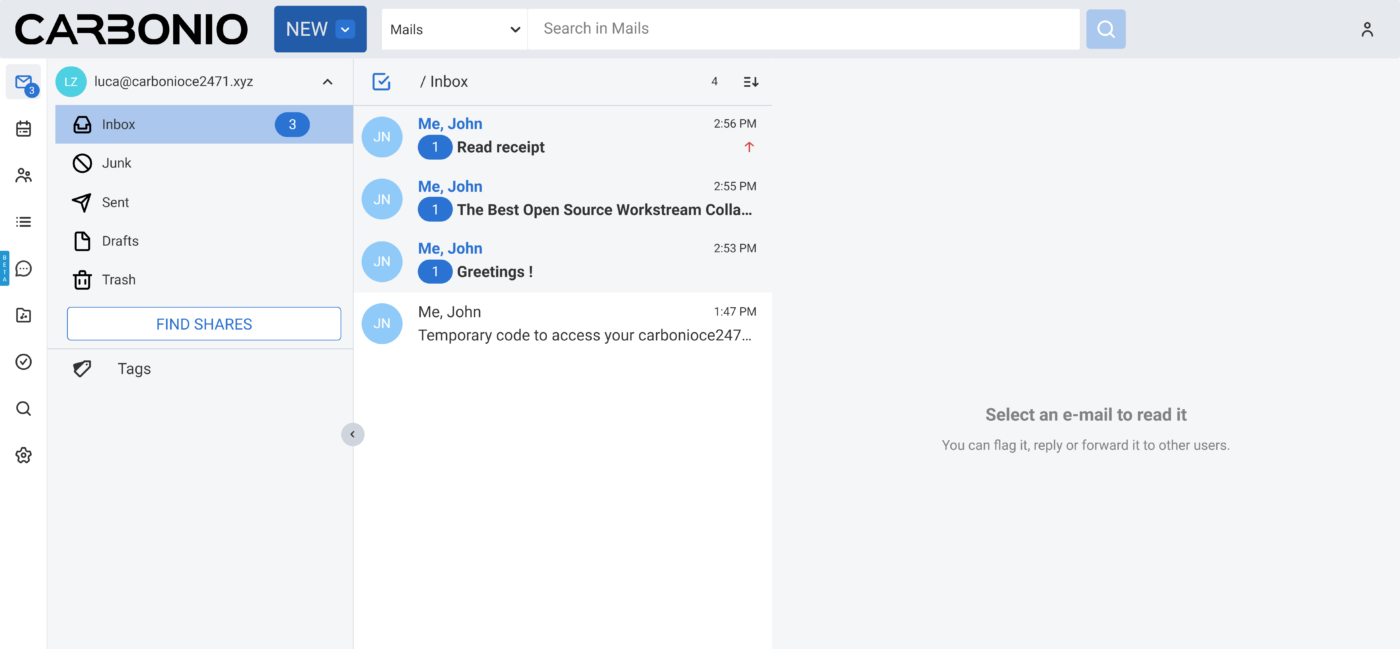This screenshot has height=649, width=1400.
Task: Open the Search module in sidebar
Action: pos(24,409)
